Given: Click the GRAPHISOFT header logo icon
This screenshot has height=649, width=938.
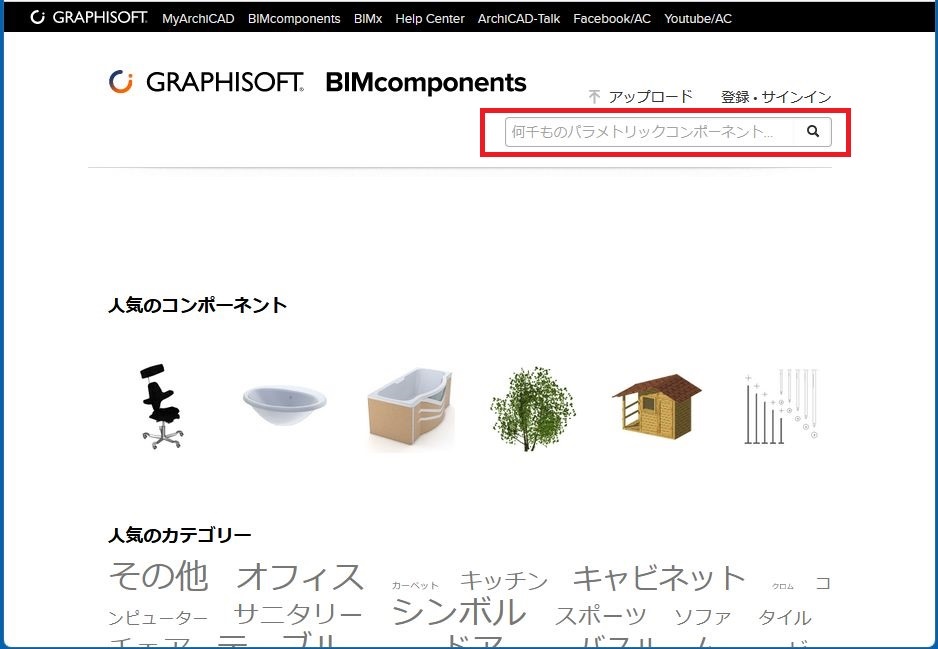Looking at the screenshot, I should [x=120, y=82].
